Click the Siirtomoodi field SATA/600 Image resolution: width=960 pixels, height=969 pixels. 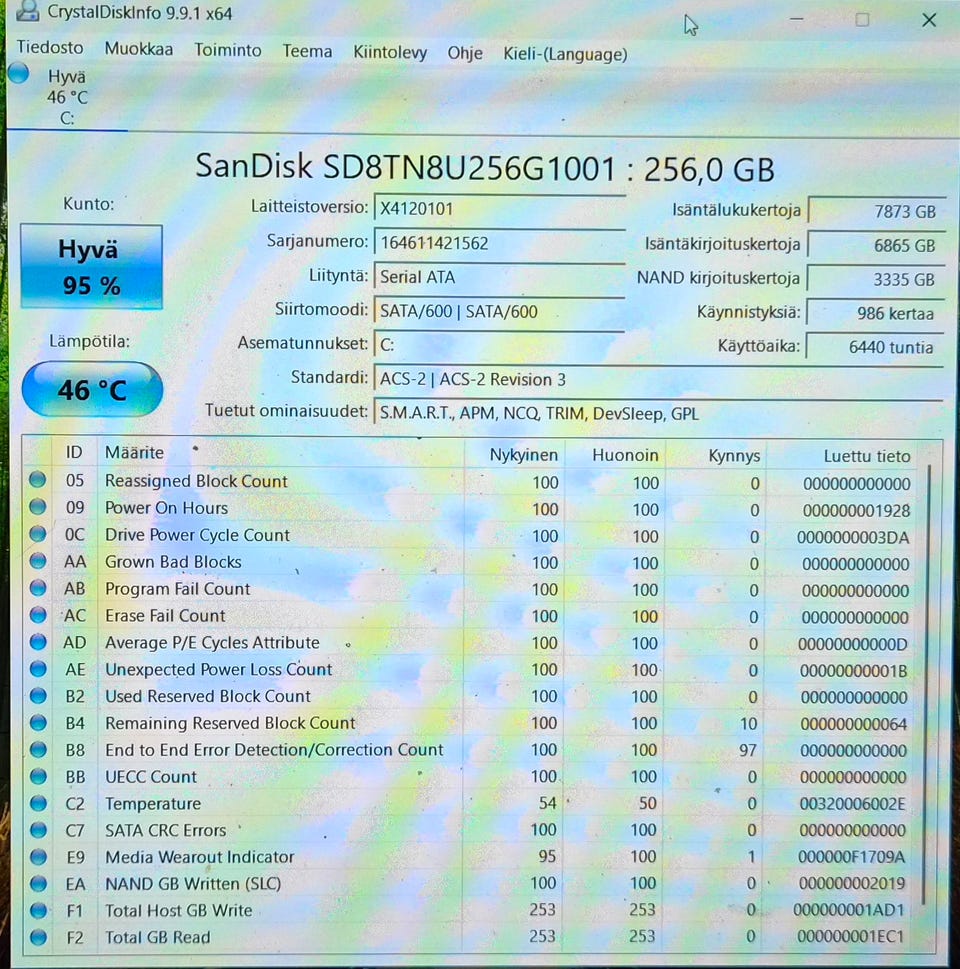point(499,311)
